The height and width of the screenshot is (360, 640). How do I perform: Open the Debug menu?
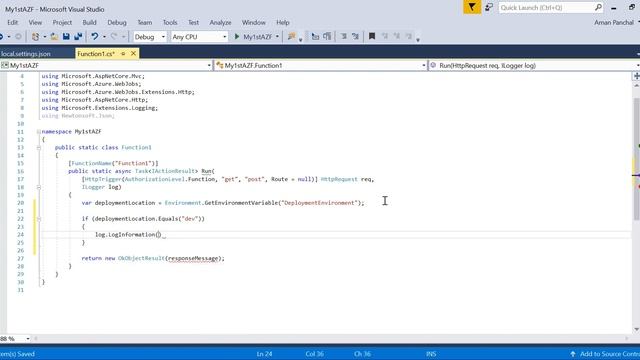click(117, 22)
